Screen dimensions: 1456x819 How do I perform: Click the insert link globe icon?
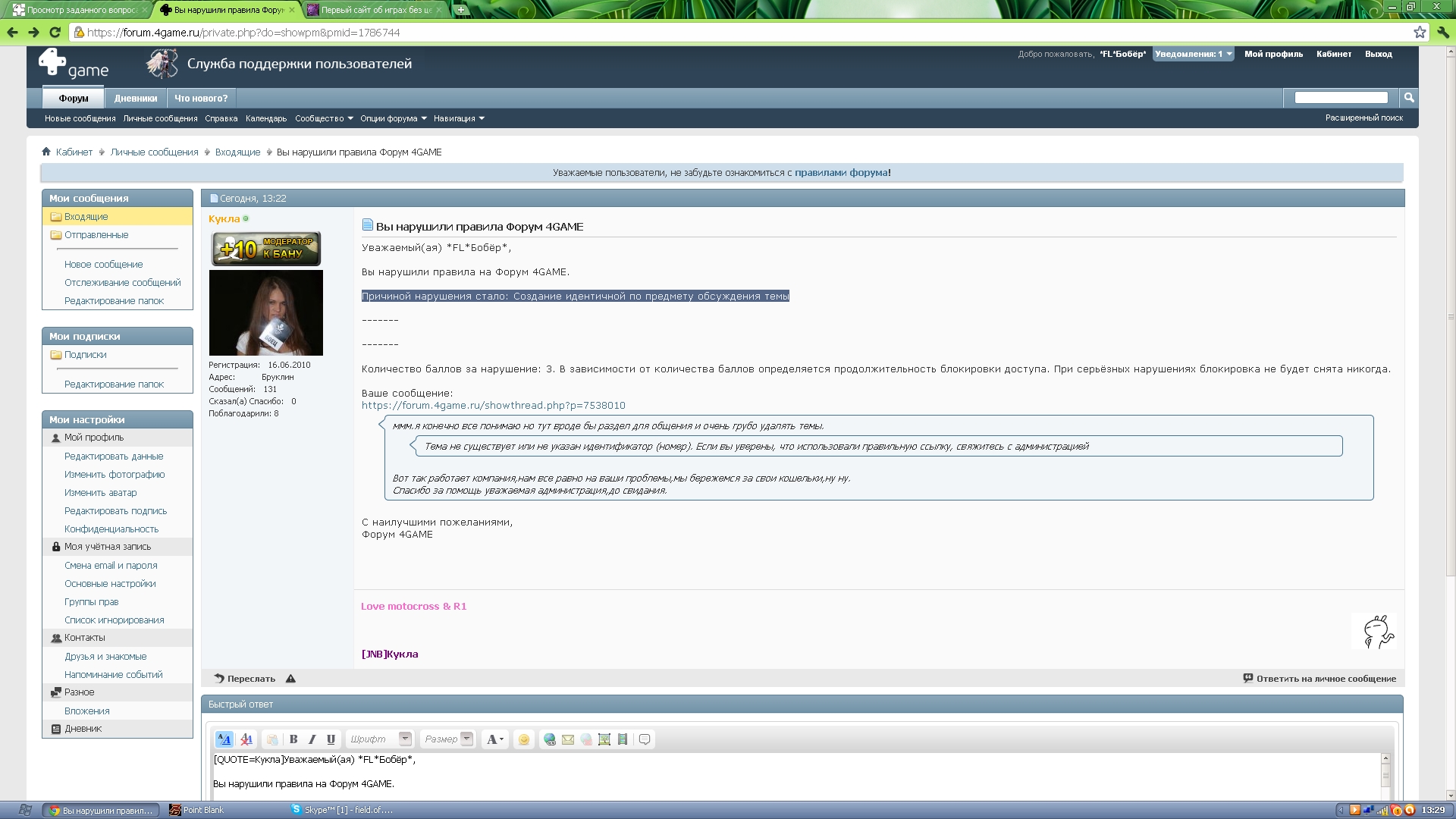point(550,739)
